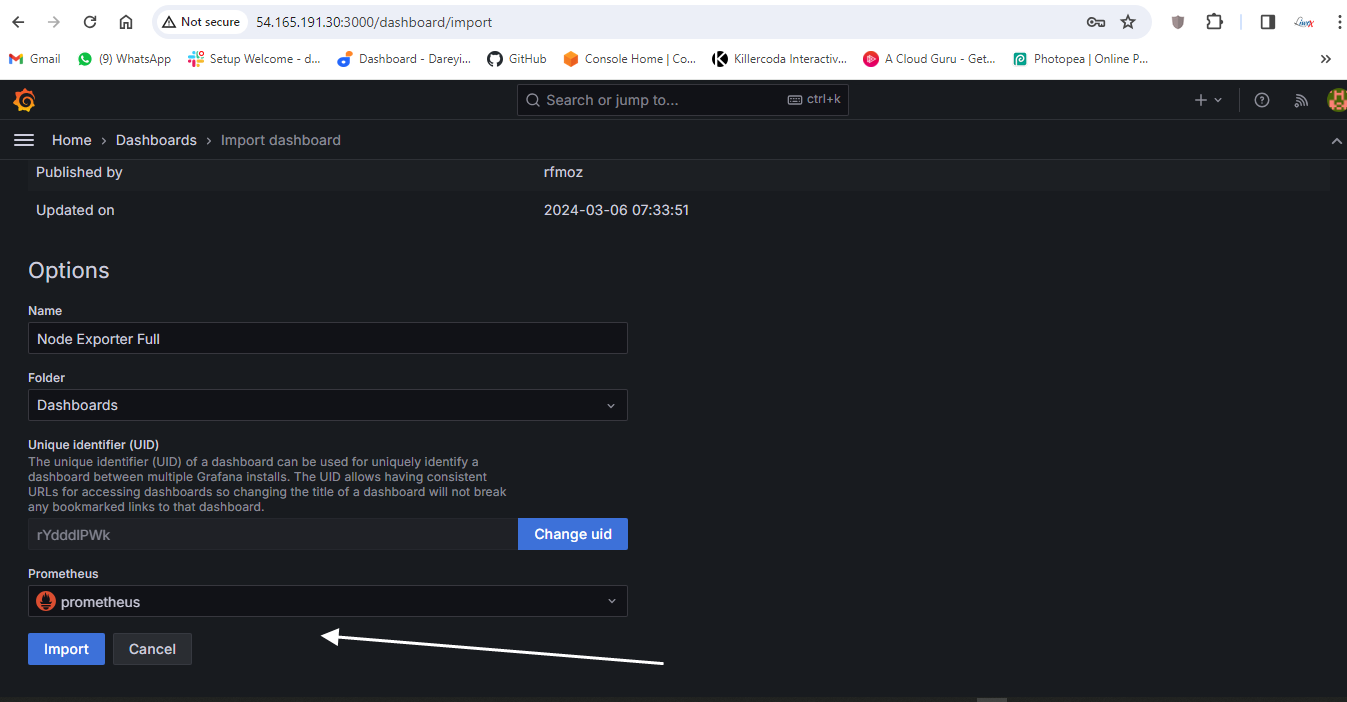
Task: Expand the plus new-item dropdown
Action: (1208, 100)
